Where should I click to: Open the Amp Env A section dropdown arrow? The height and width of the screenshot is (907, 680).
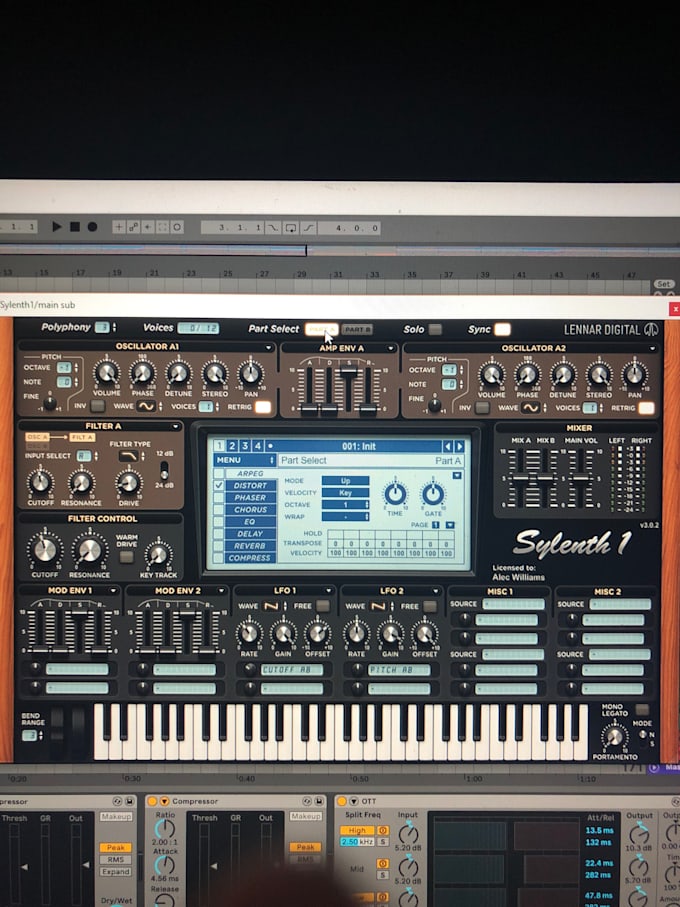point(391,348)
